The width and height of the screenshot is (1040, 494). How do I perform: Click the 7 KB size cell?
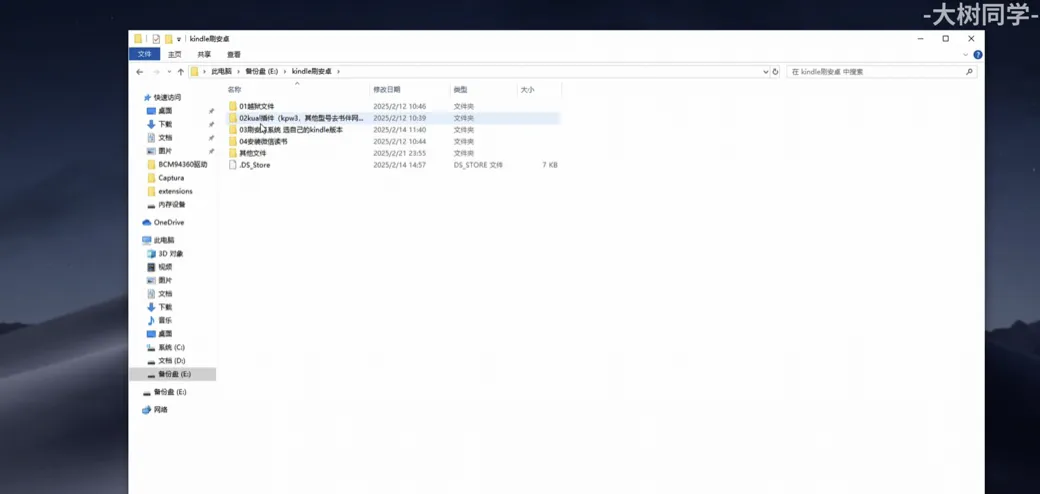[x=550, y=165]
